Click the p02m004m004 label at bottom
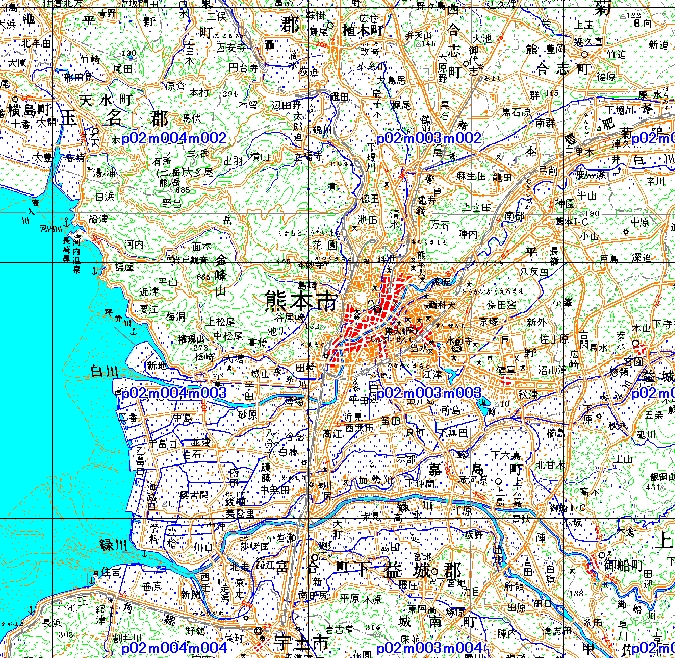This screenshot has width=675, height=658. click(173, 649)
